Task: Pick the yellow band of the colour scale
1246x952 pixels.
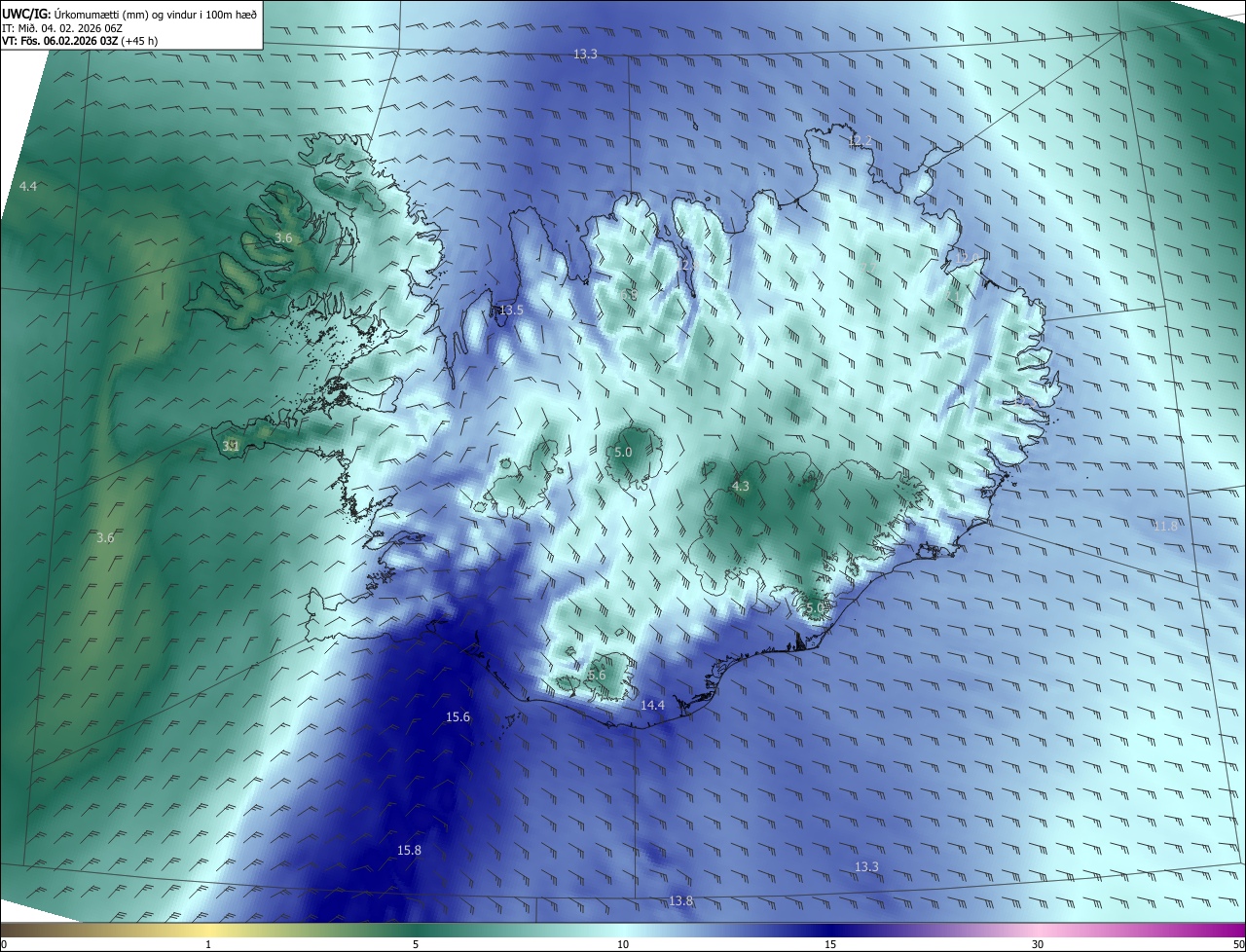Action: tap(209, 931)
